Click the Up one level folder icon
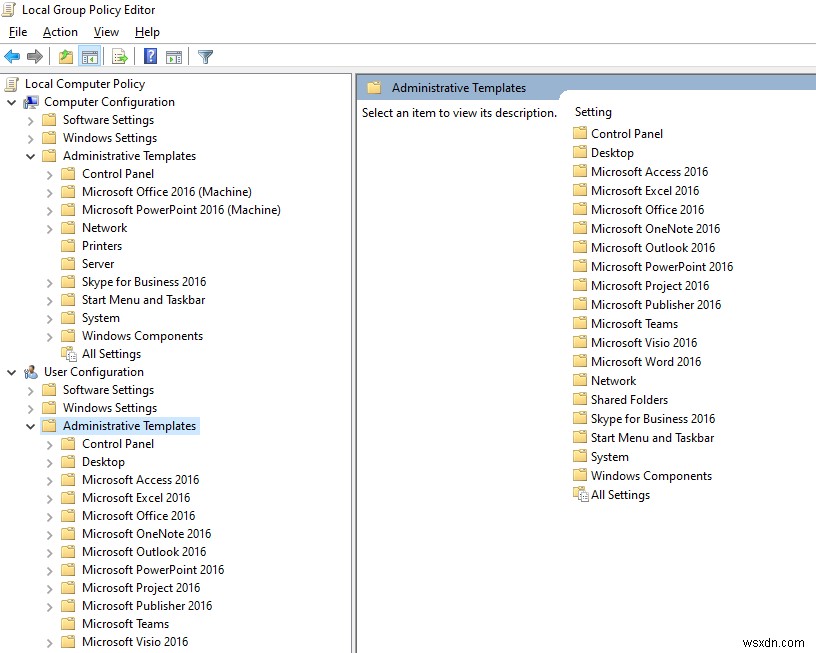Screen dimensions: 816x653 (x=66, y=56)
